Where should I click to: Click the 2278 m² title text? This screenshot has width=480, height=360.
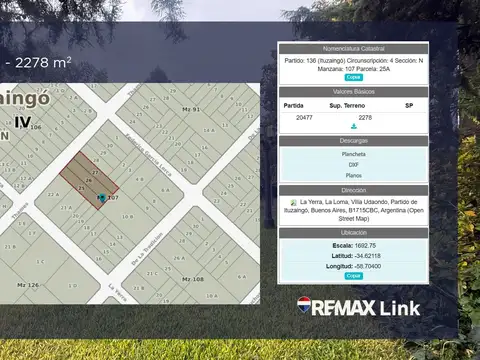pos(43,63)
